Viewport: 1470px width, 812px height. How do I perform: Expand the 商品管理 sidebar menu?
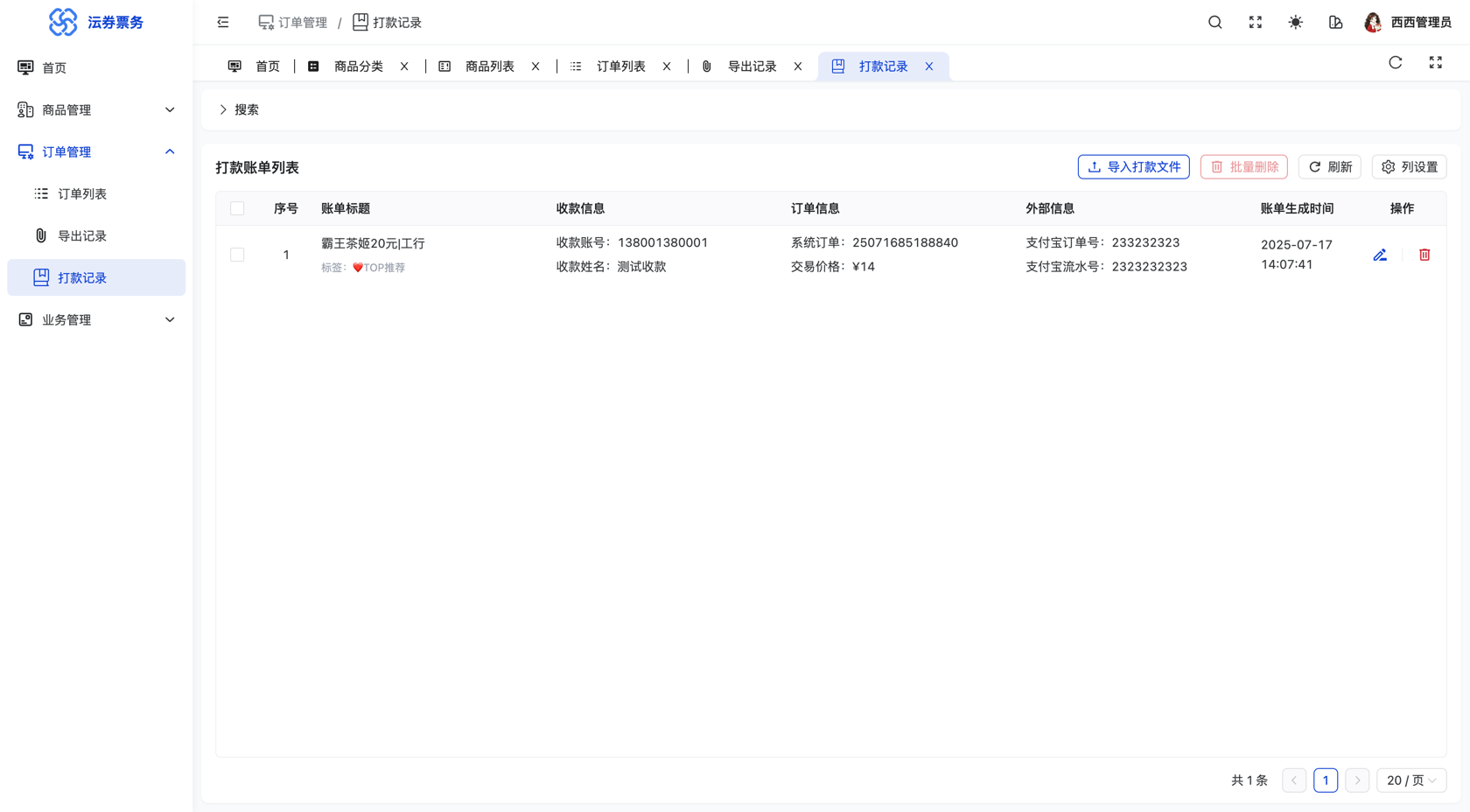[x=96, y=110]
